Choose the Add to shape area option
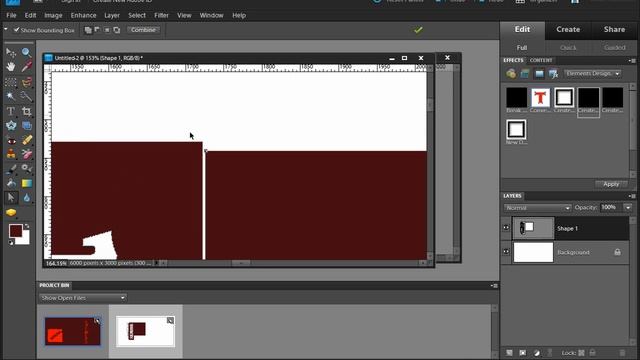This screenshot has height=360, width=640. [88, 30]
